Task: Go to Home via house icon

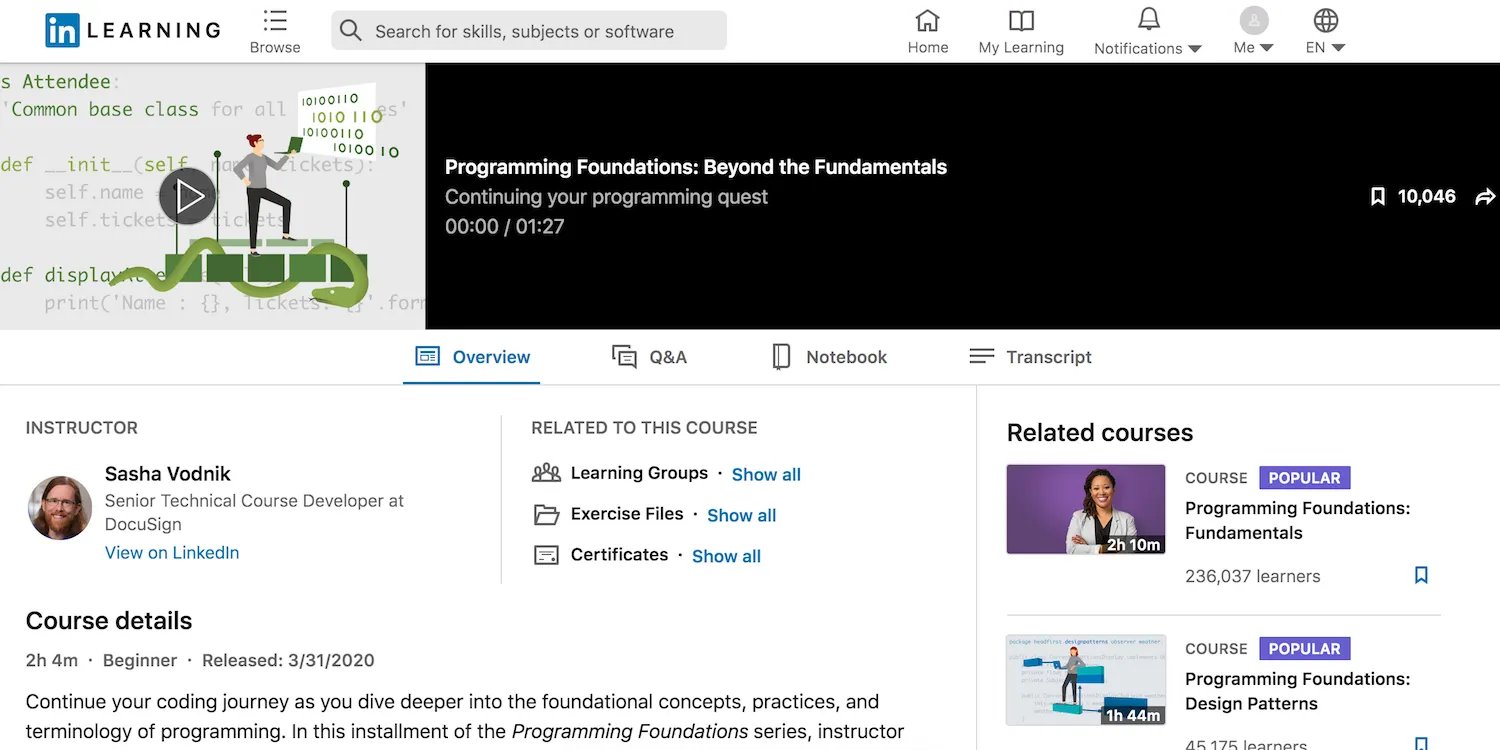Action: pyautogui.click(x=927, y=21)
